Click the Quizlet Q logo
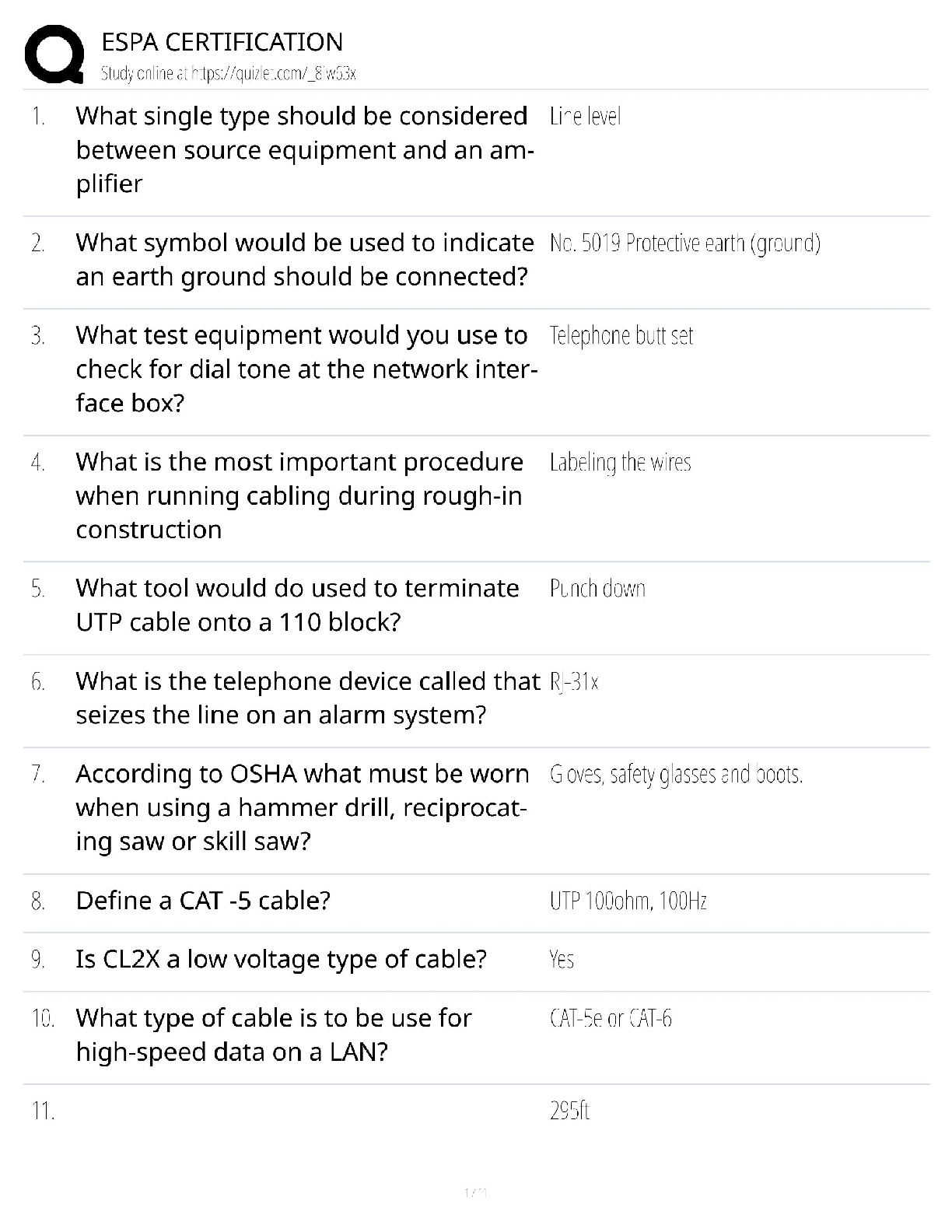Viewport: 952px width, 1232px height. 54,55
